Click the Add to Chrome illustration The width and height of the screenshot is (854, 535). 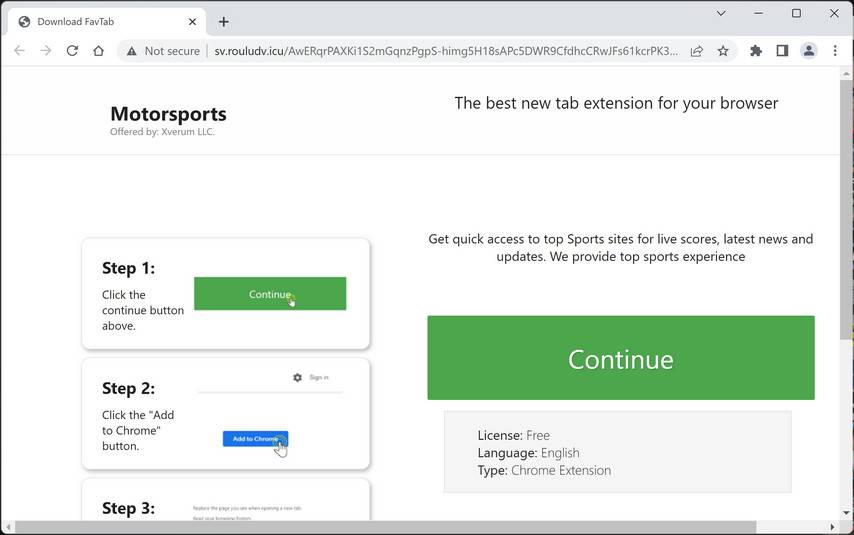click(x=255, y=439)
